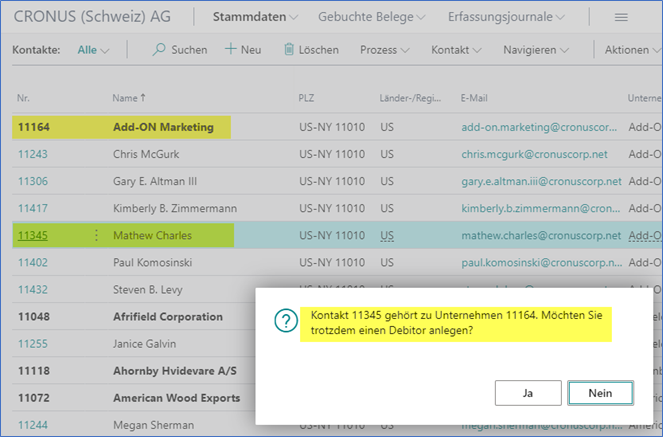Open contact number 11306 link
The height and width of the screenshot is (437, 663).
click(x=33, y=181)
